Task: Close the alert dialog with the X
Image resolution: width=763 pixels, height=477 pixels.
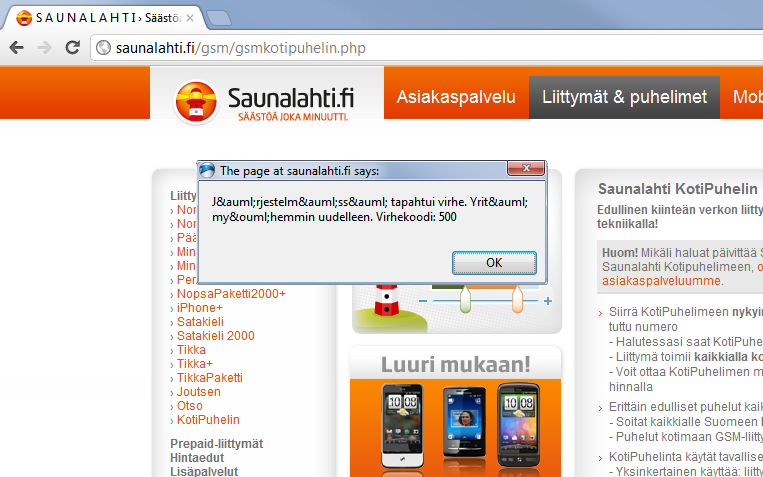Action: (526, 168)
